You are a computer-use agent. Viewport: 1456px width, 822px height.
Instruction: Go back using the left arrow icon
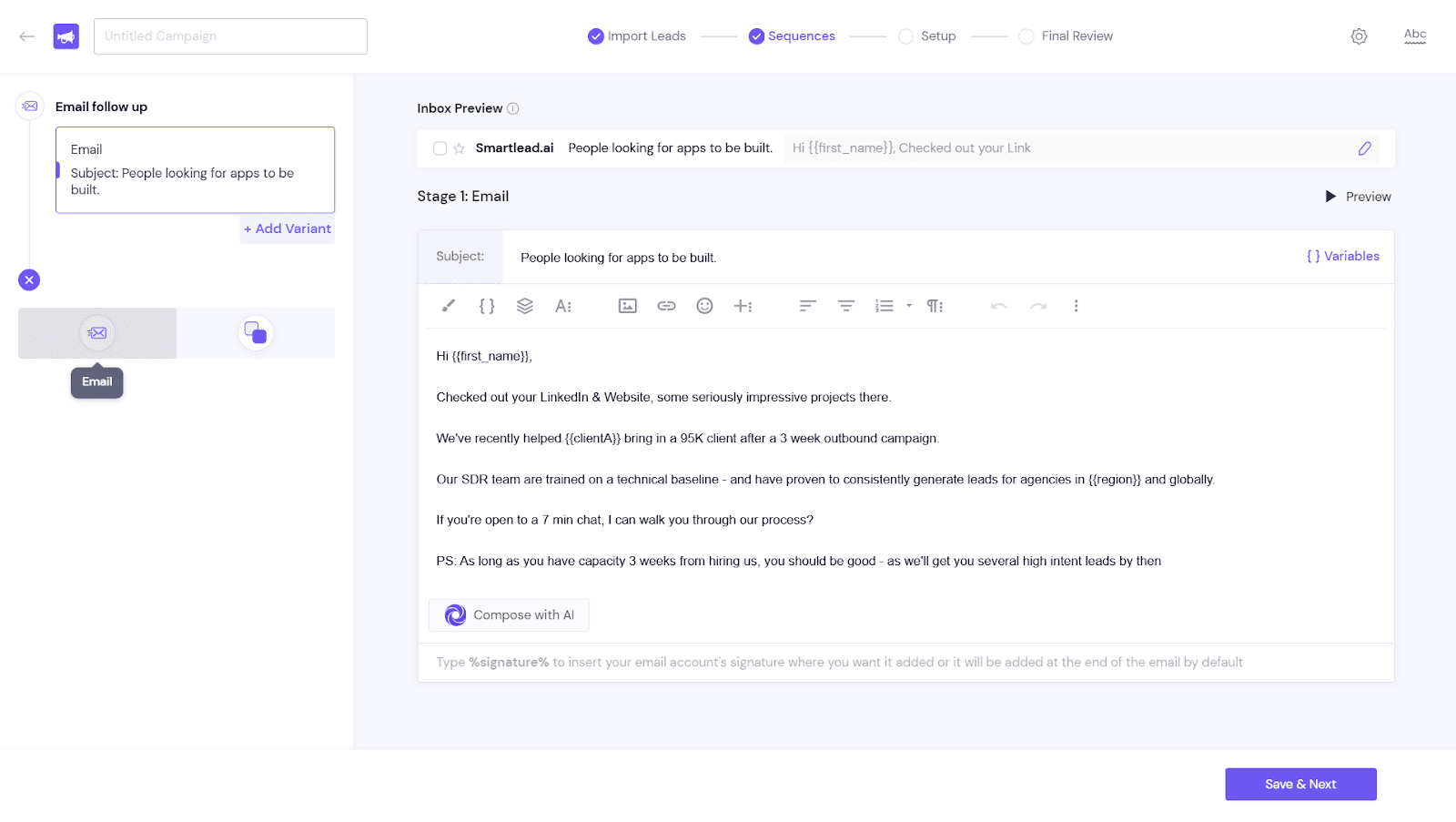point(27,36)
